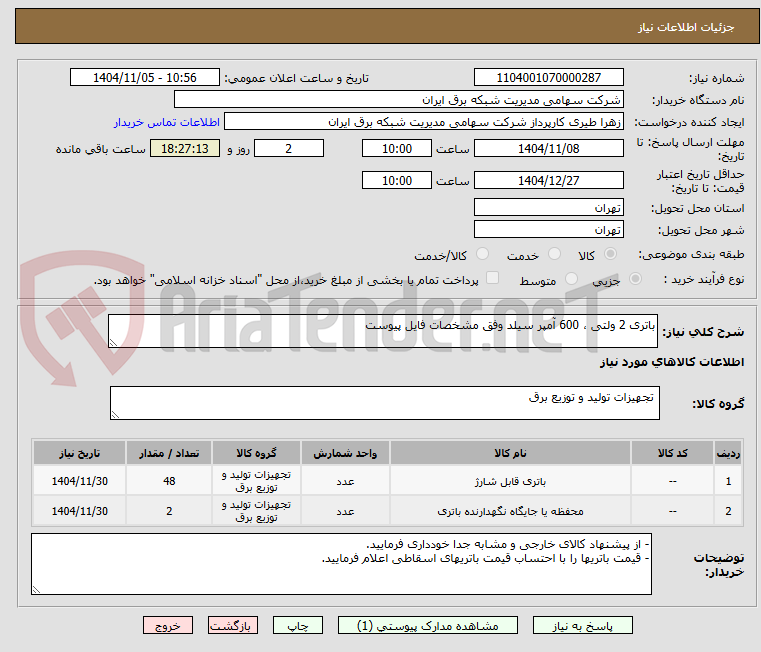
Task: Click the تاریخ نیاز column header
Action: (80, 453)
